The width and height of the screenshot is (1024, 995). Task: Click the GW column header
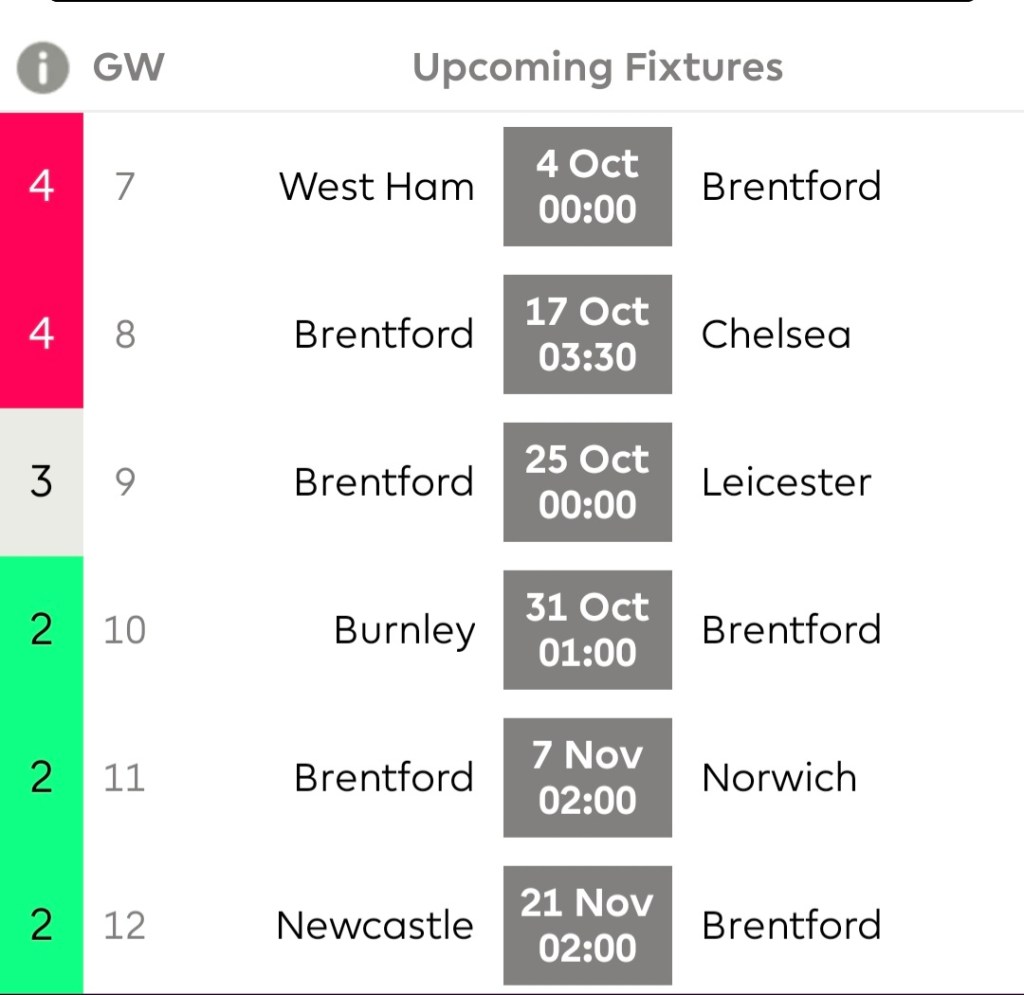click(128, 68)
